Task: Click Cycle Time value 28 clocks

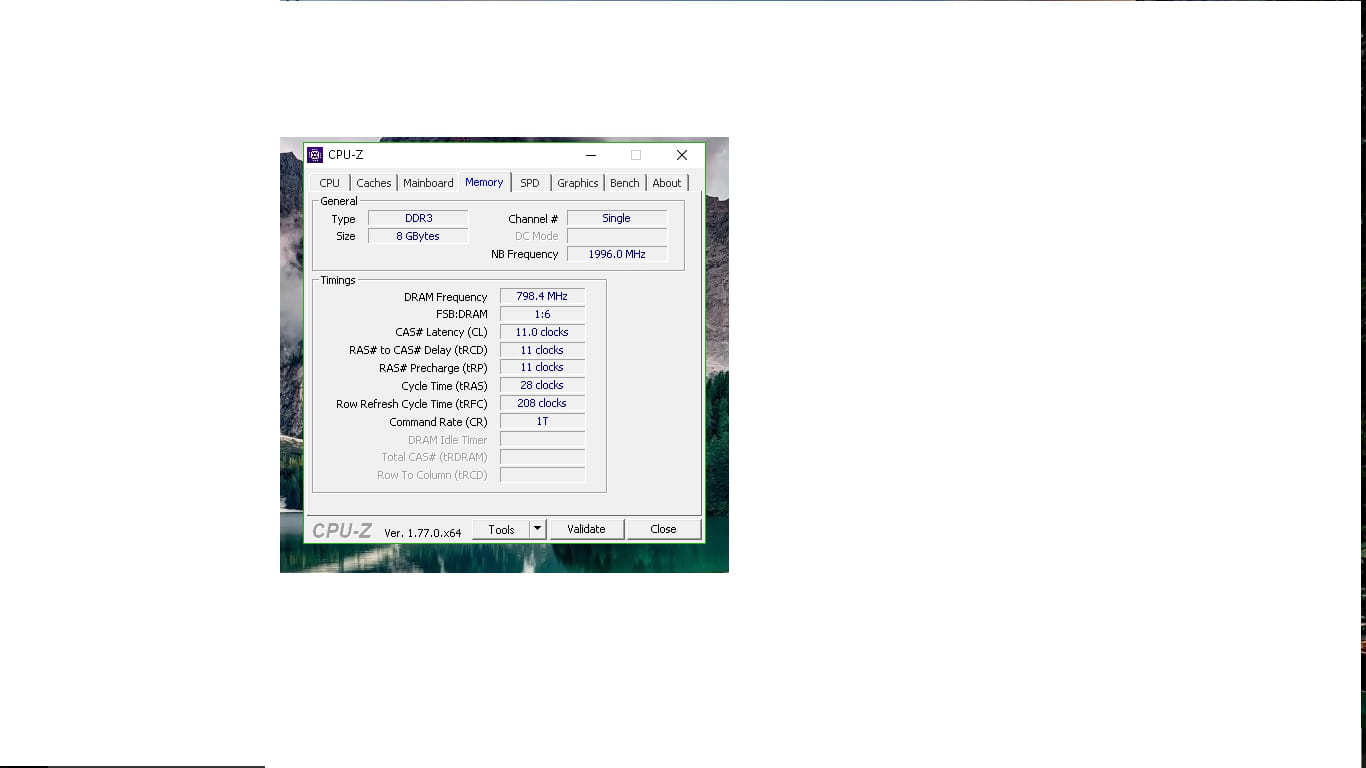Action: click(542, 385)
